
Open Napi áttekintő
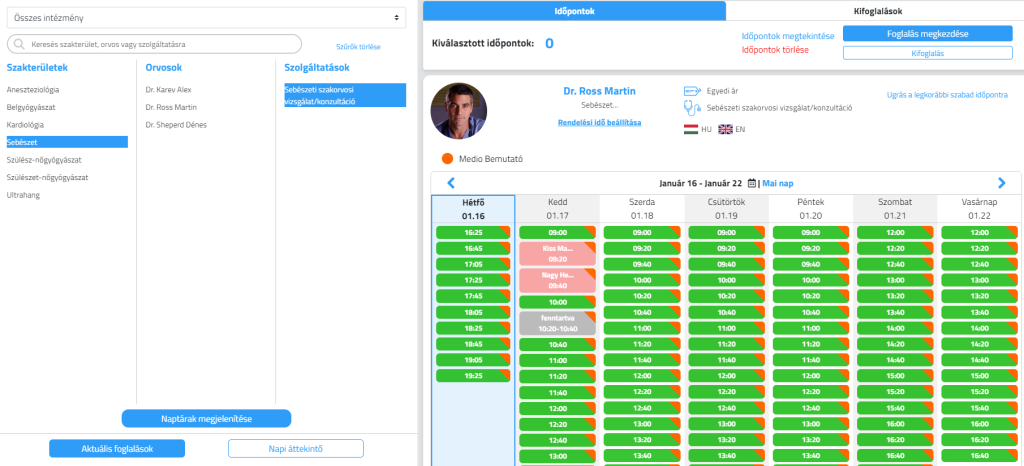click(296, 448)
